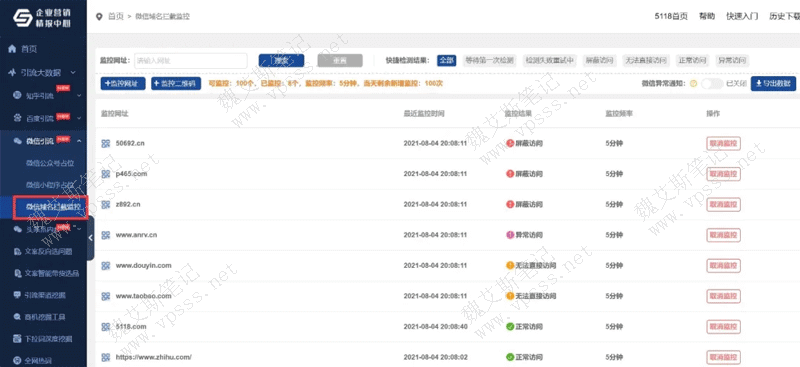Expand the 百度引流 submenu arrow

79,119
